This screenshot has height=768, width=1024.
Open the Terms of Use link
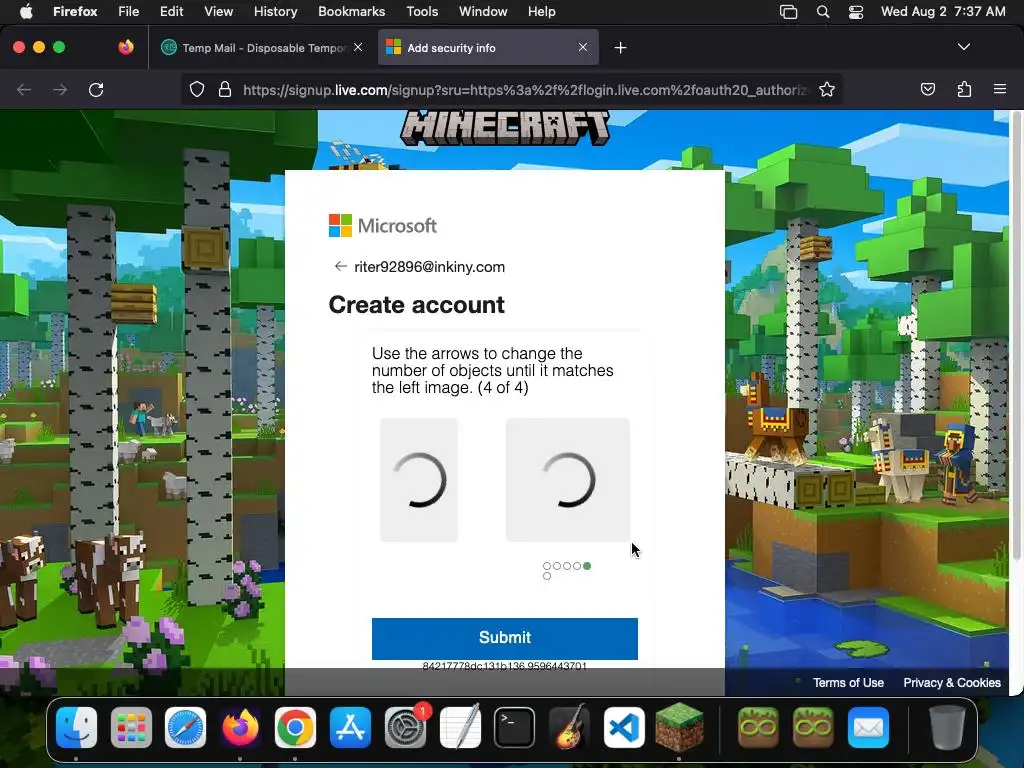(x=848, y=682)
